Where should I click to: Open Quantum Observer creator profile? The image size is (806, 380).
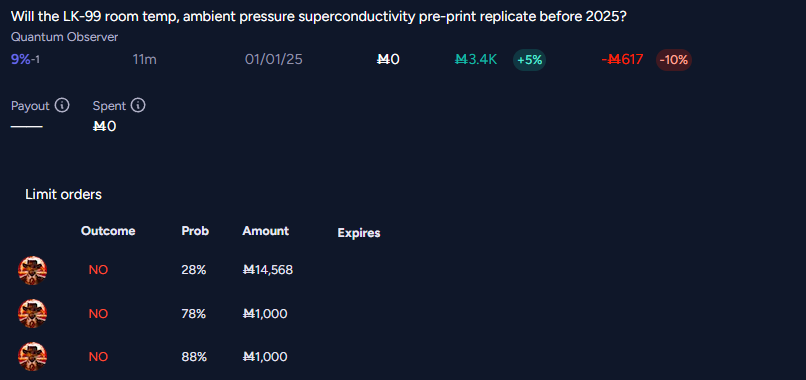[x=64, y=37]
